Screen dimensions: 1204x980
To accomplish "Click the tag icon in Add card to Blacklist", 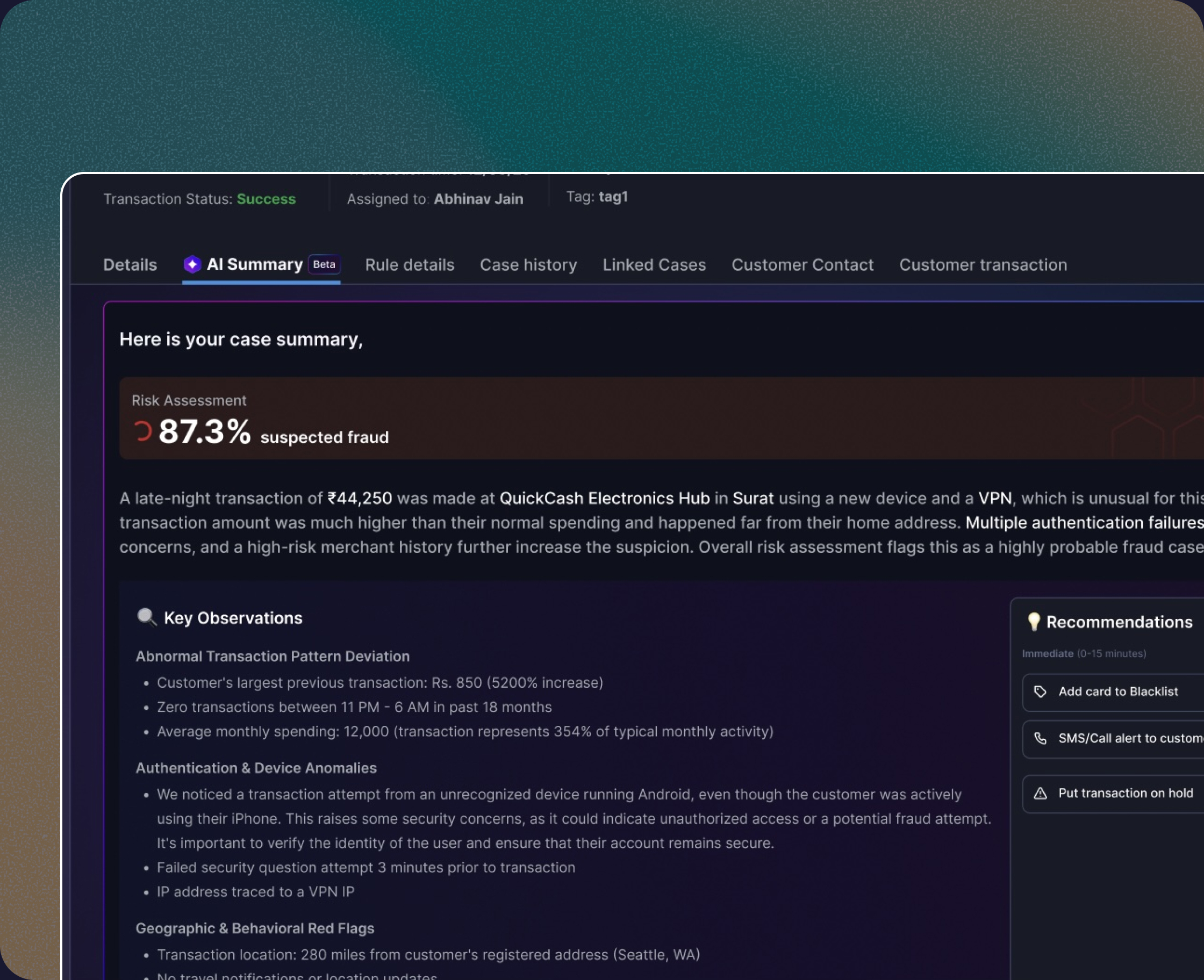I will click(1040, 691).
